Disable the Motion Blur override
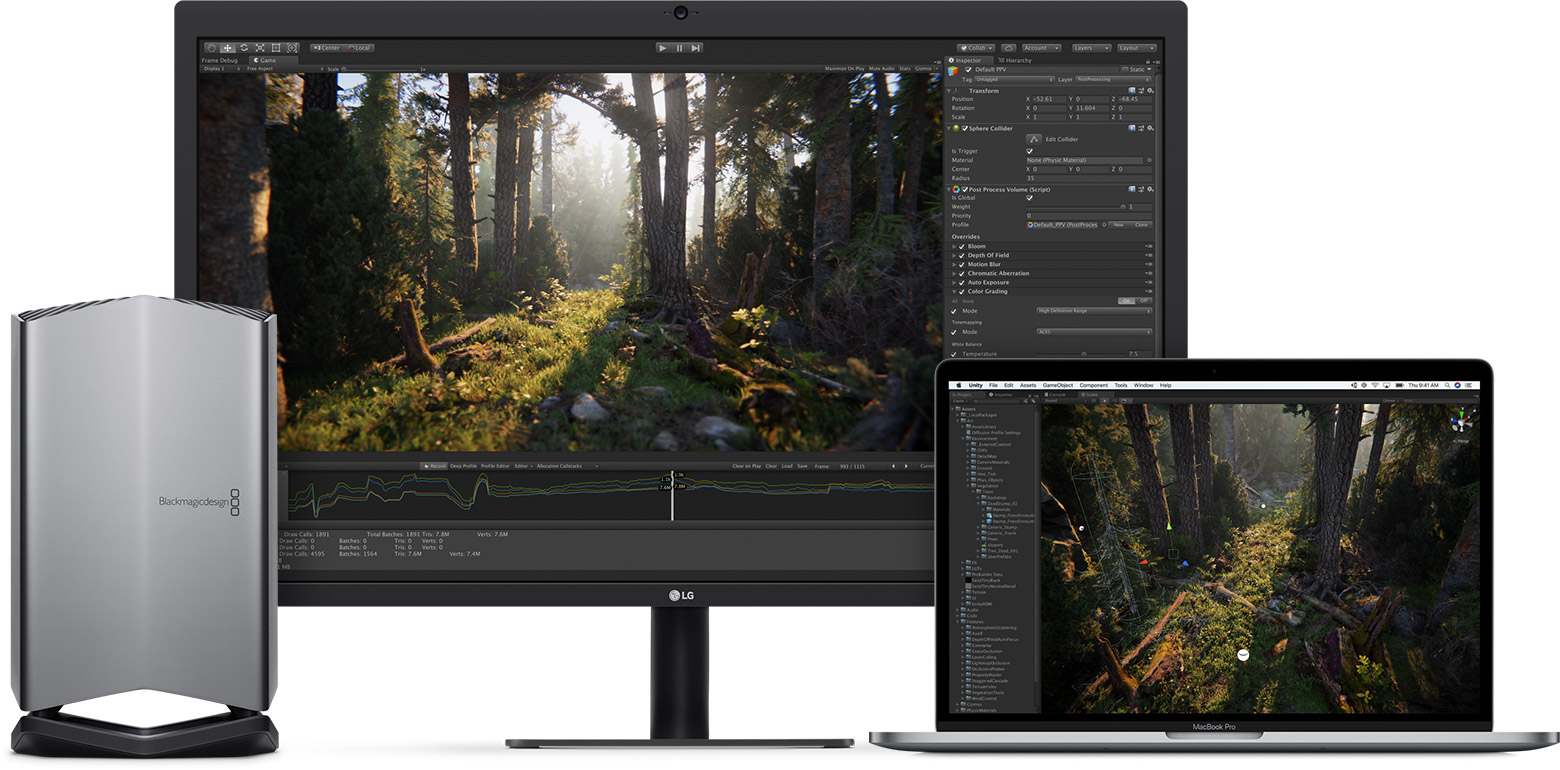1560x770 pixels. pos(962,264)
